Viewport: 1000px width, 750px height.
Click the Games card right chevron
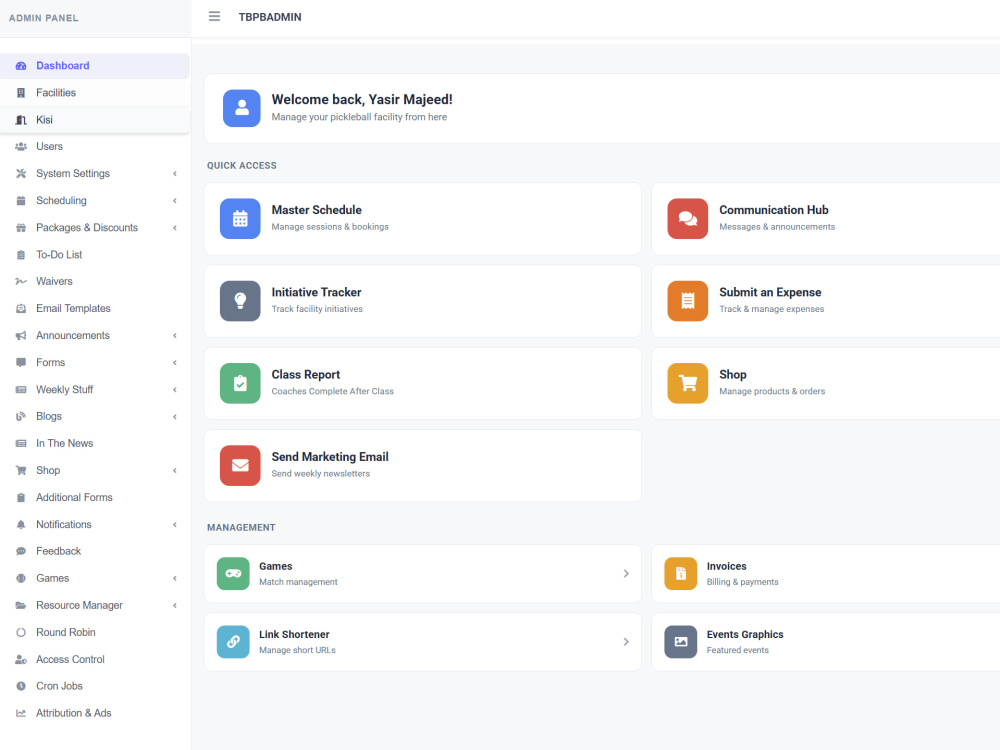626,573
